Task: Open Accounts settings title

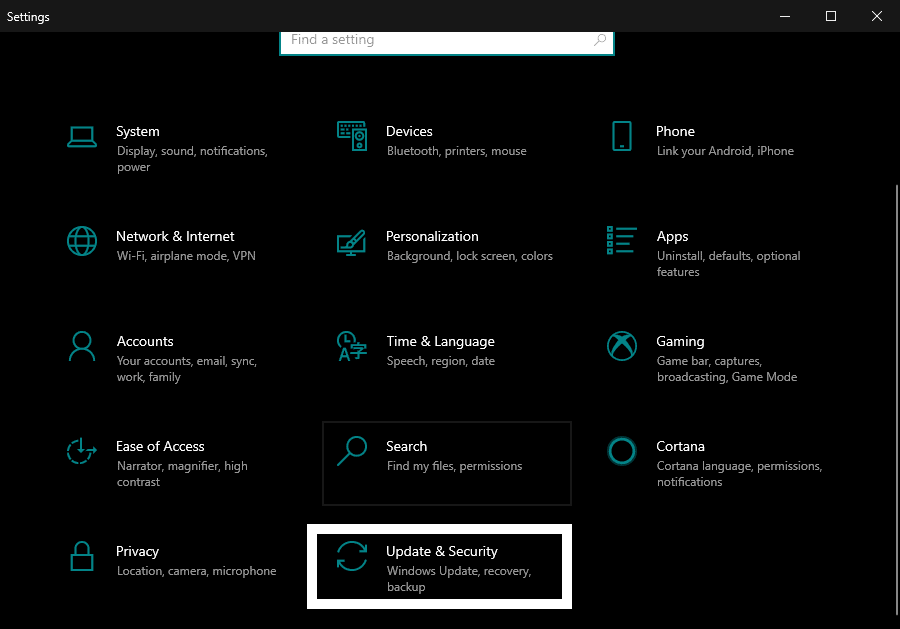Action: pyautogui.click(x=145, y=341)
